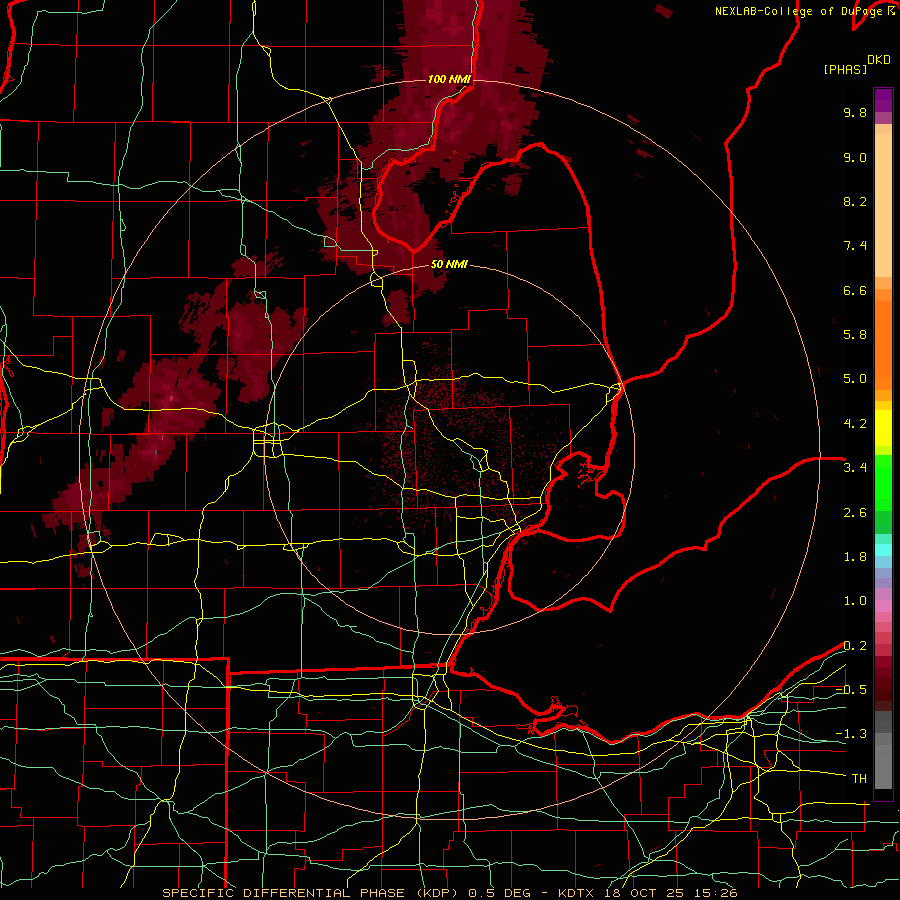Screen dimensions: 900x900
Task: Click the bright green segment of the color bar
Action: point(883,483)
